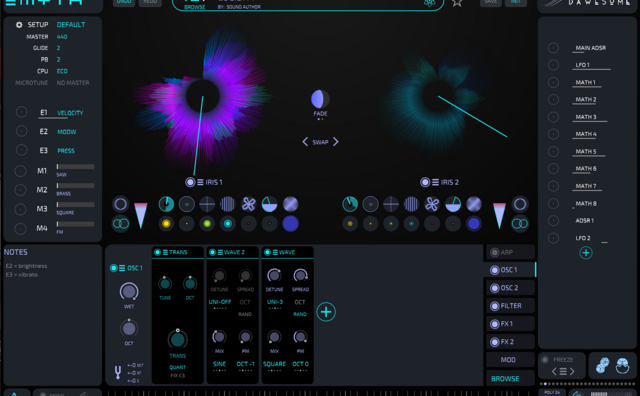
Task: Open the CPU ECO mode dropdown
Action: pos(62,71)
